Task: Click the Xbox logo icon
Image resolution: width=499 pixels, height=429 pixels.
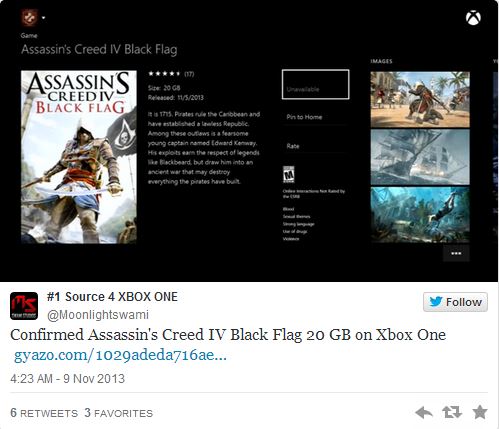Action: [x=473, y=17]
